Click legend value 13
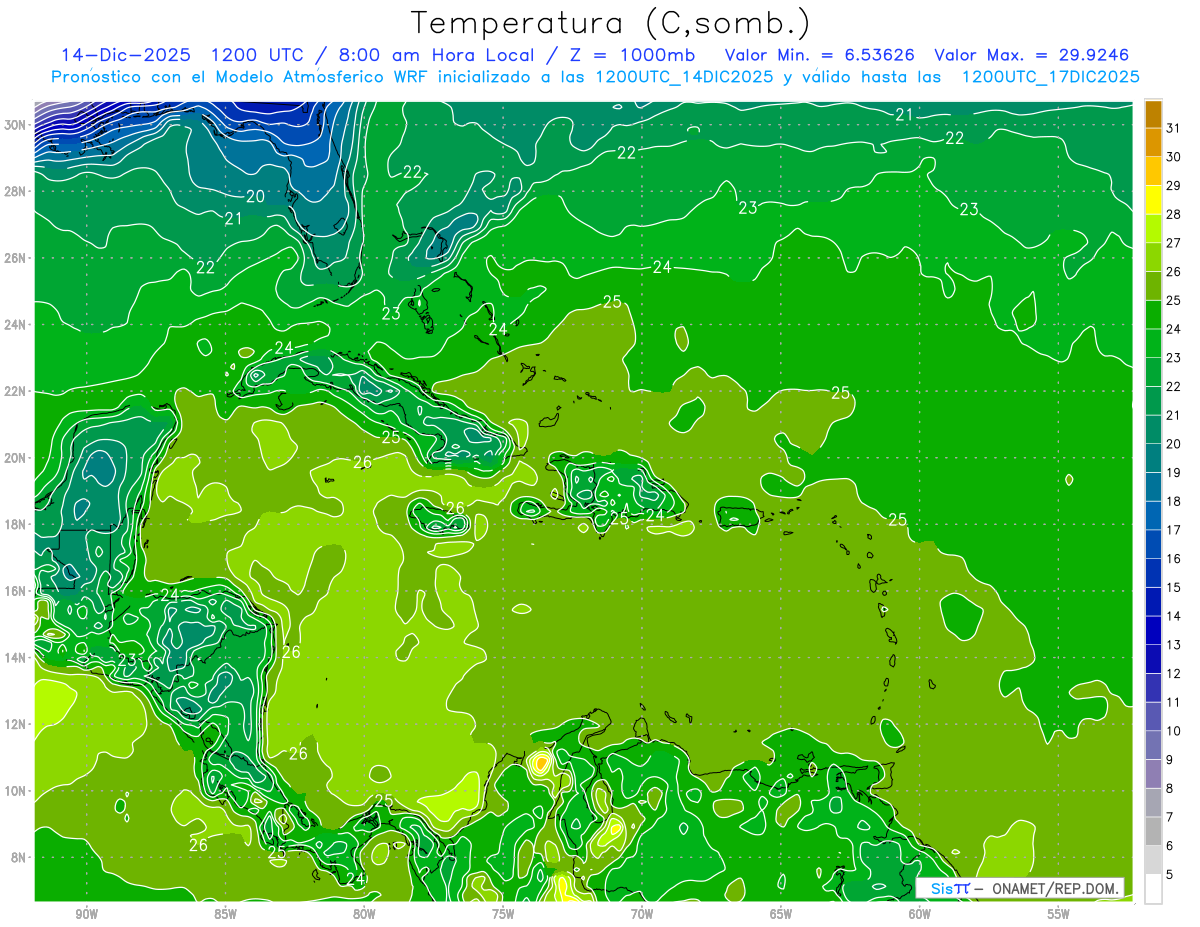Viewport: 1200px width, 927px height. 1173,645
